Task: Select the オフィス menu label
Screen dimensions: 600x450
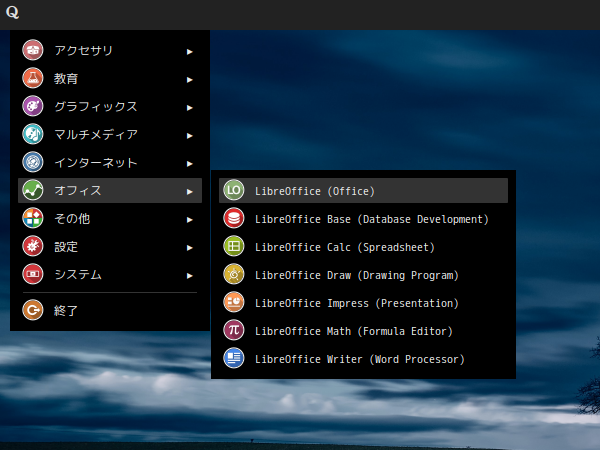Action: 78,190
